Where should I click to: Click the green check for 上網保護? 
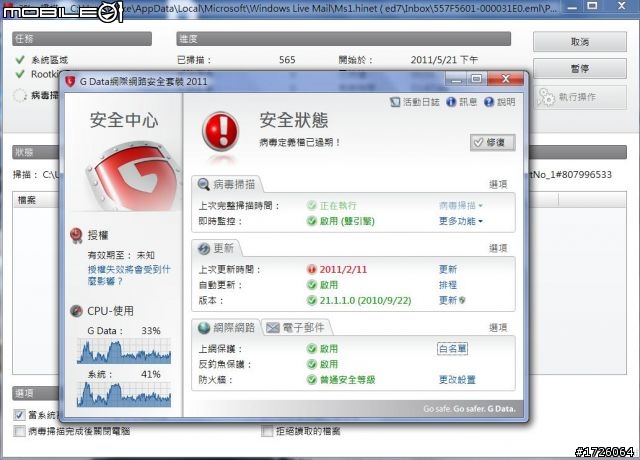coord(312,349)
